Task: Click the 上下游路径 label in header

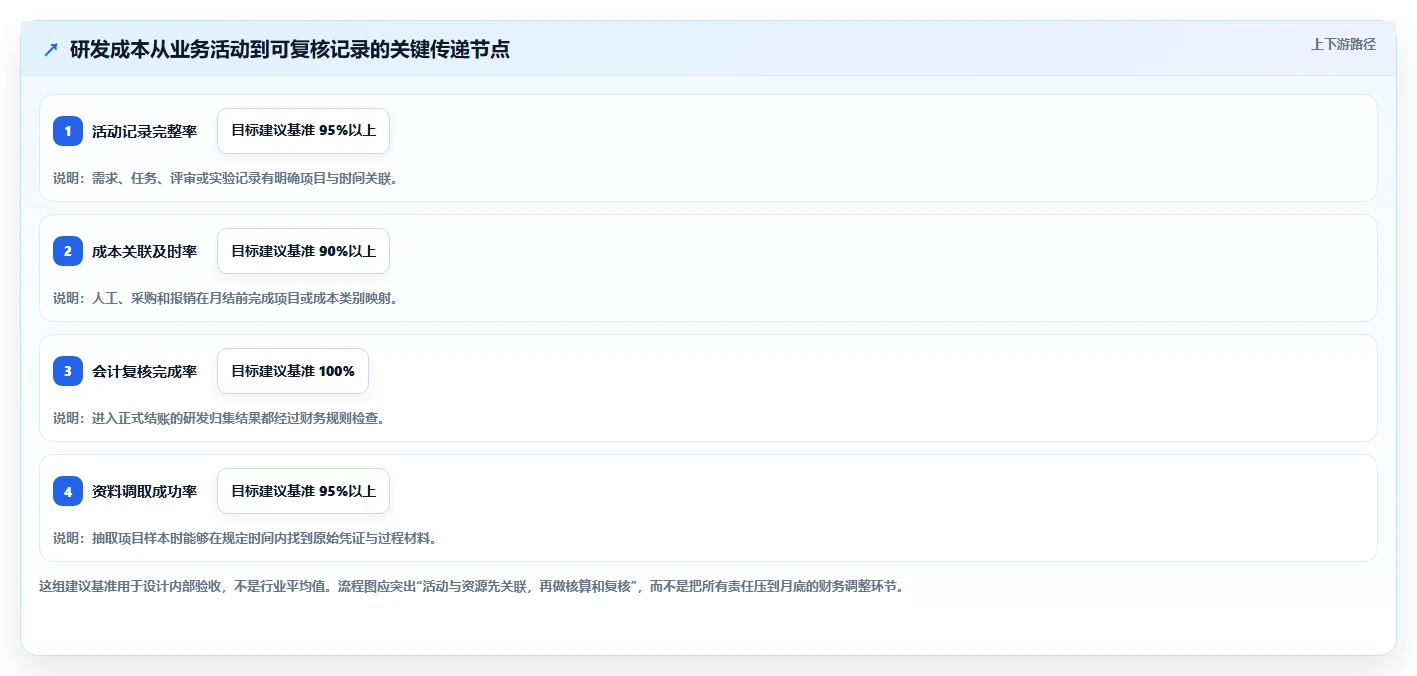Action: [x=1343, y=44]
